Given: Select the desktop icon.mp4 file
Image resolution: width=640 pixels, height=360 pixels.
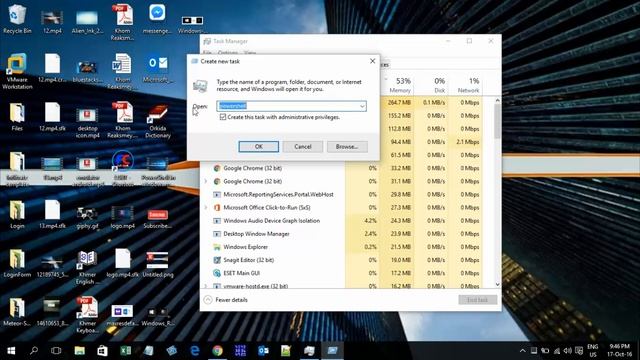Looking at the screenshot, I should (87, 123).
